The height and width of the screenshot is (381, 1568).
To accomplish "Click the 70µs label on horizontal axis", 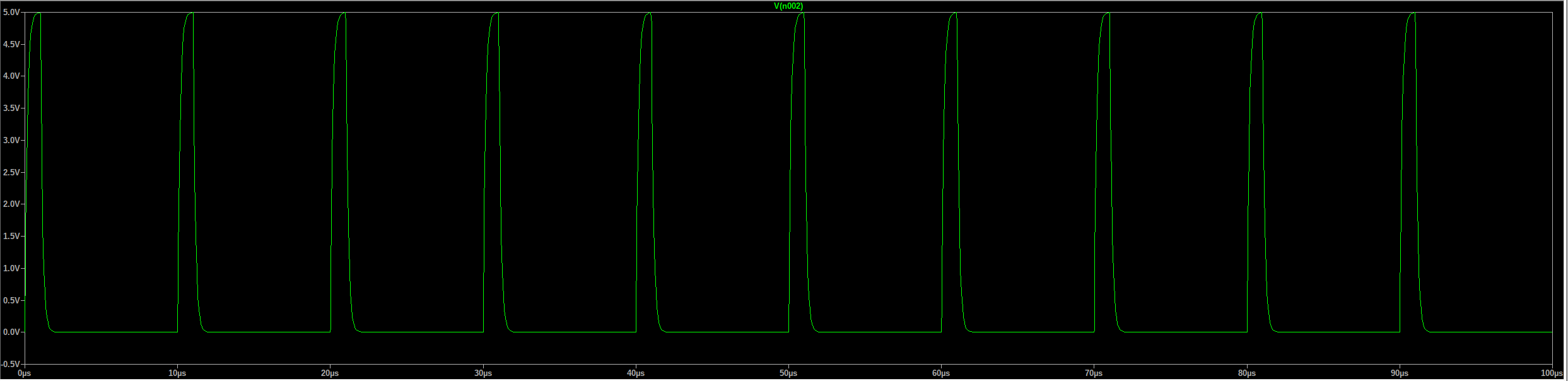I will coord(1094,373).
